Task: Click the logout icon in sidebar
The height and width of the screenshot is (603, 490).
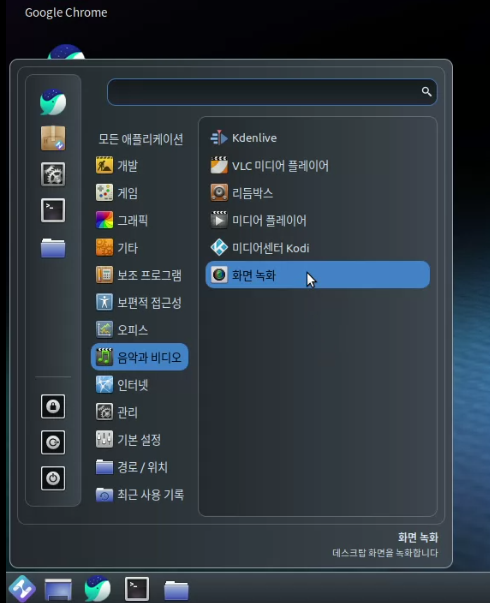Action: [x=53, y=442]
